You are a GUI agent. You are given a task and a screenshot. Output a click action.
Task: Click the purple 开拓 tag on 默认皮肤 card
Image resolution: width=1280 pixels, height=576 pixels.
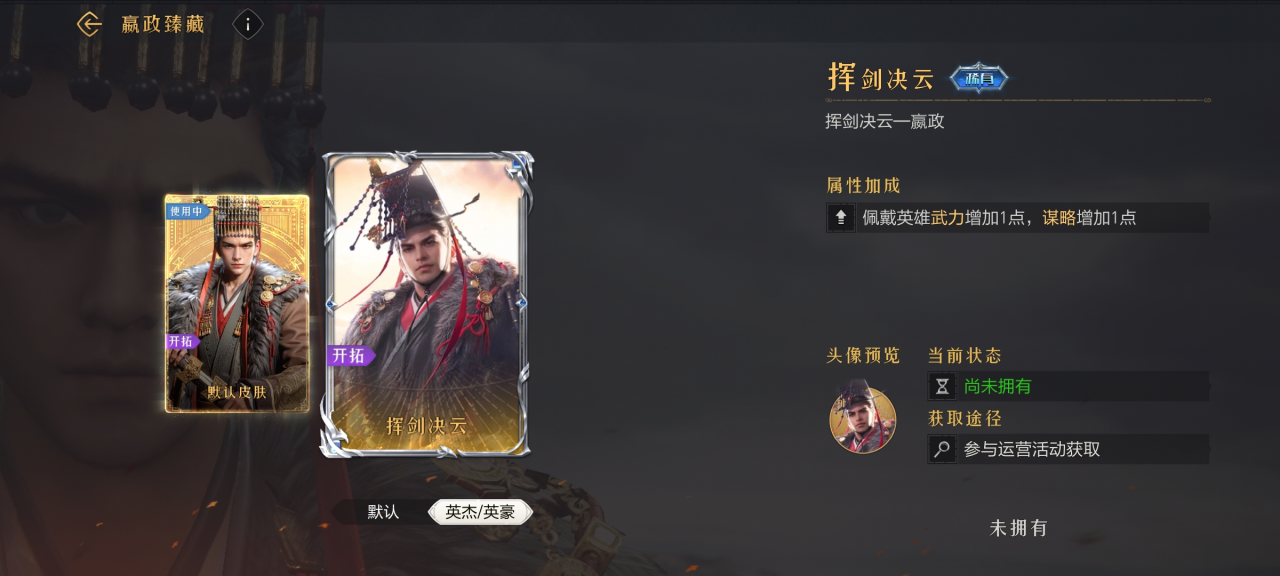point(182,341)
